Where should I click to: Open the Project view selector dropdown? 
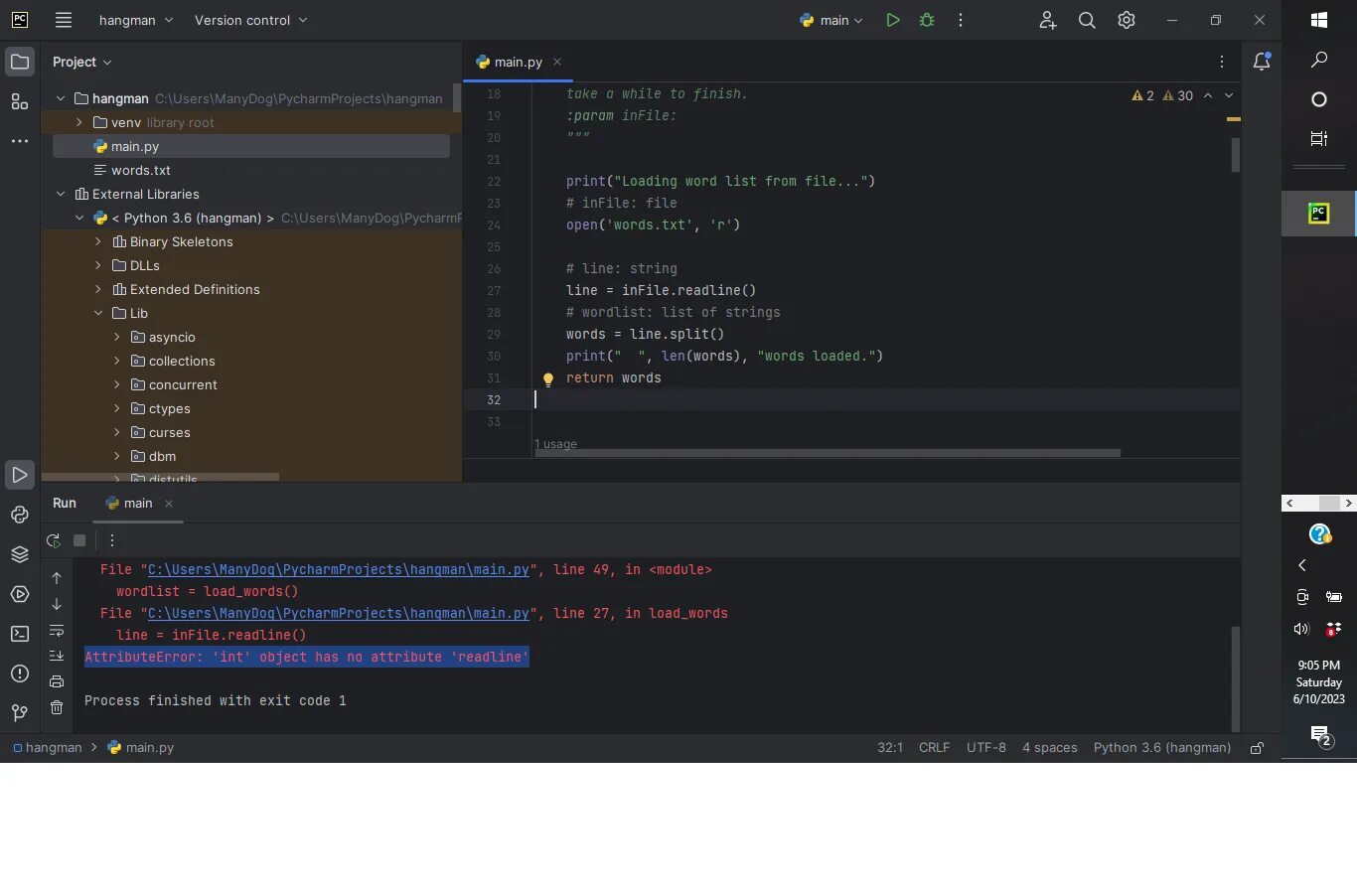[82, 62]
